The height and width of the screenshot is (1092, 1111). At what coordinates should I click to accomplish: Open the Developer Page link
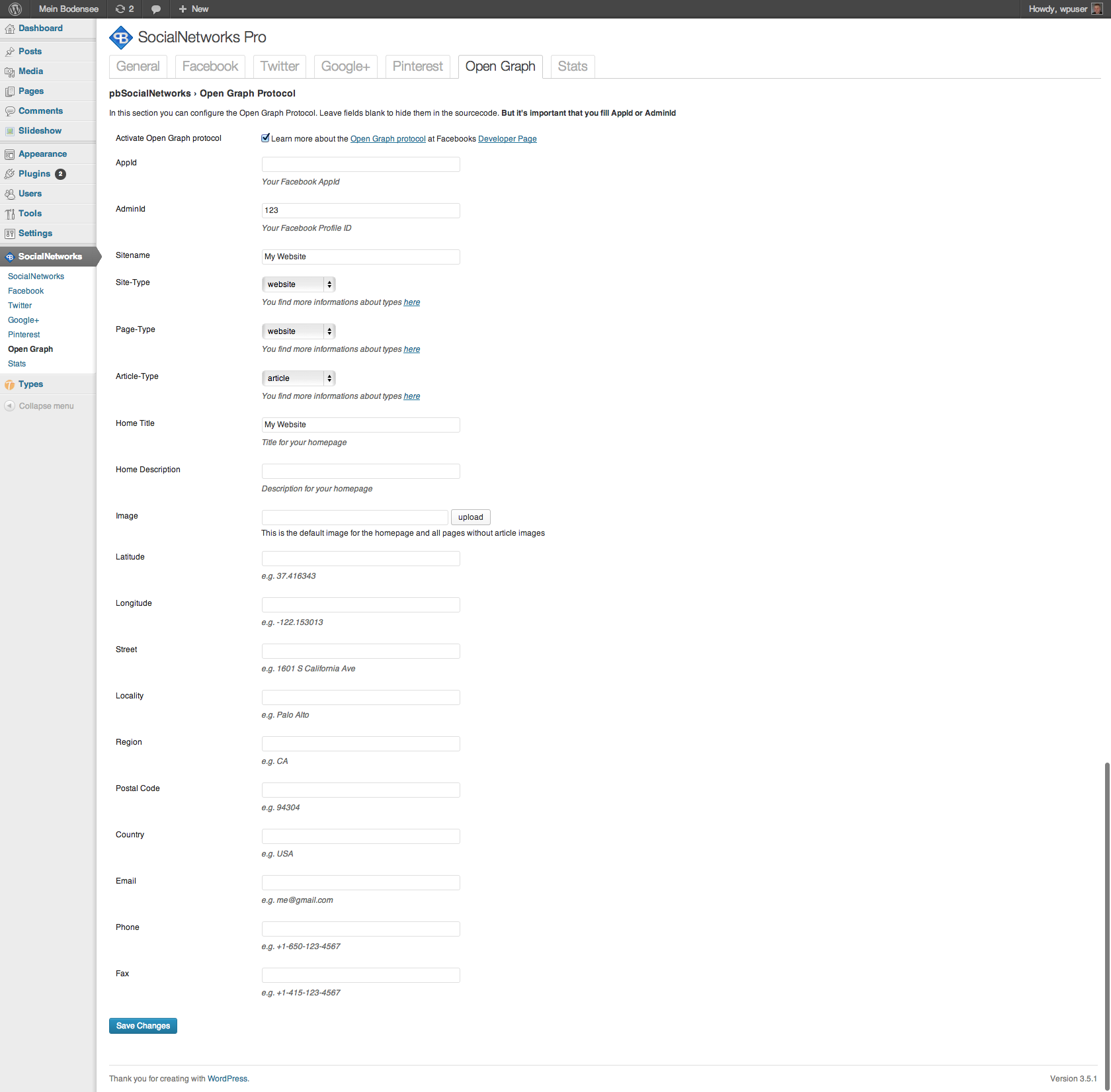tap(507, 139)
